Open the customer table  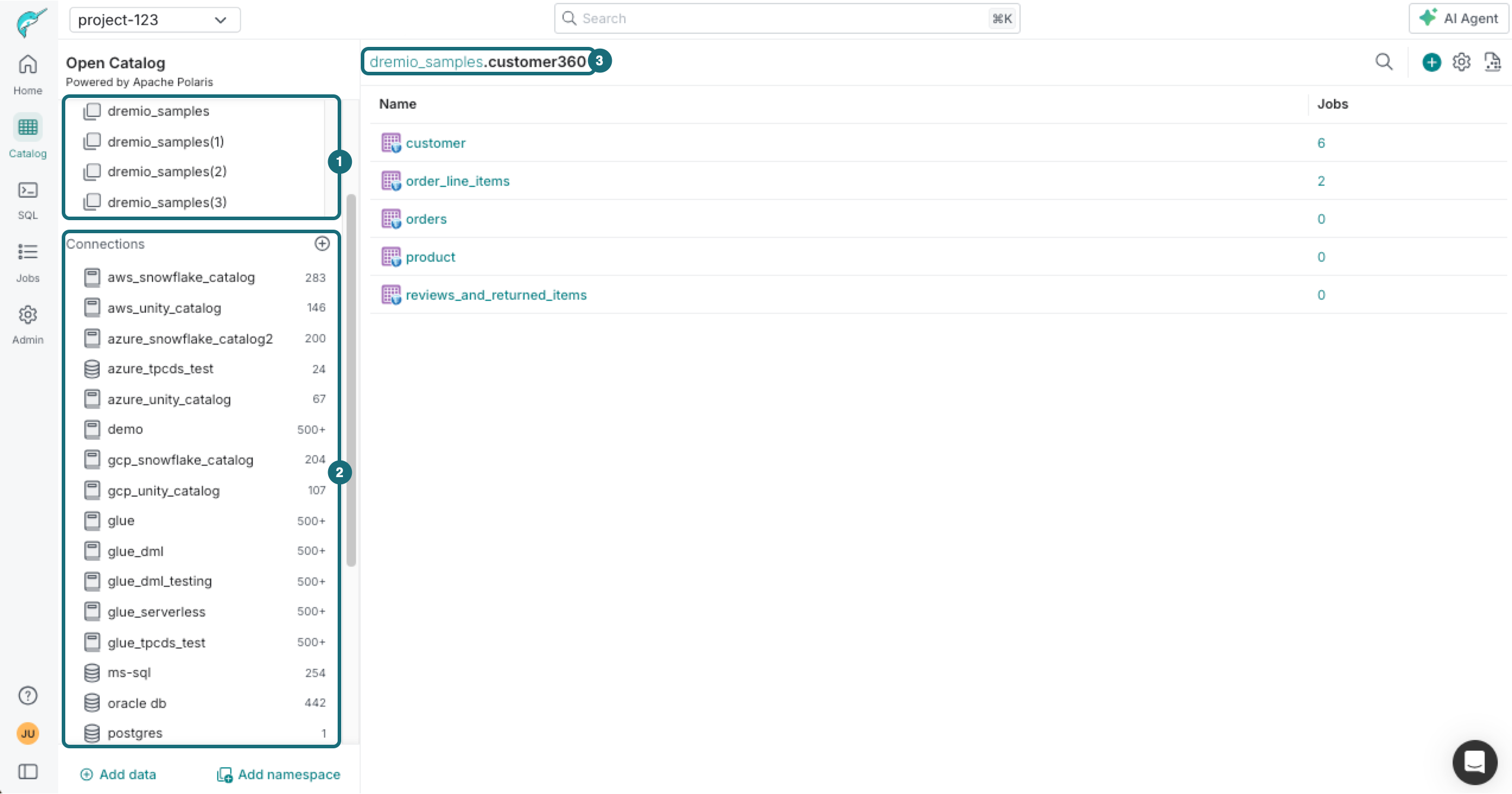tap(436, 142)
